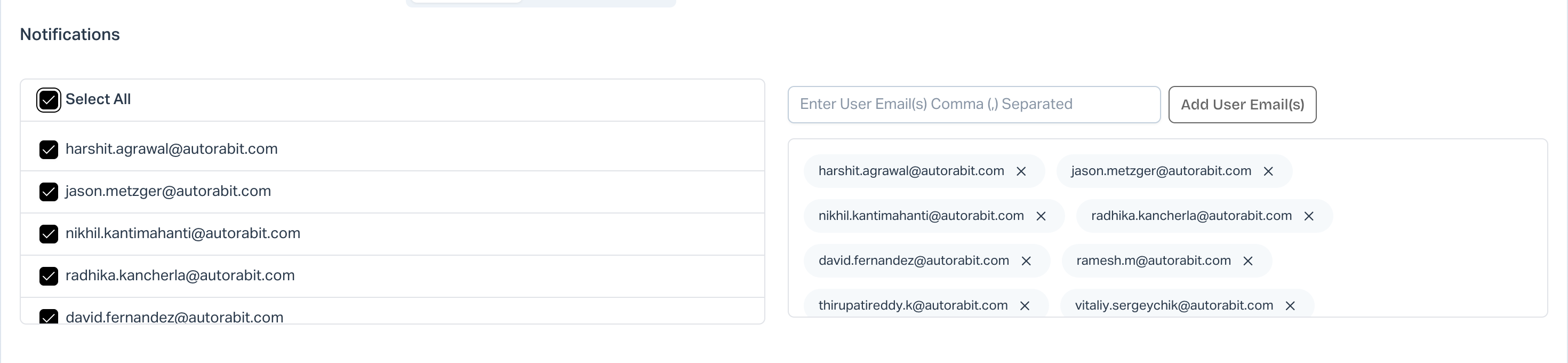Uncheck radhika.kancherla@autorabit.com checkbox

tap(49, 276)
